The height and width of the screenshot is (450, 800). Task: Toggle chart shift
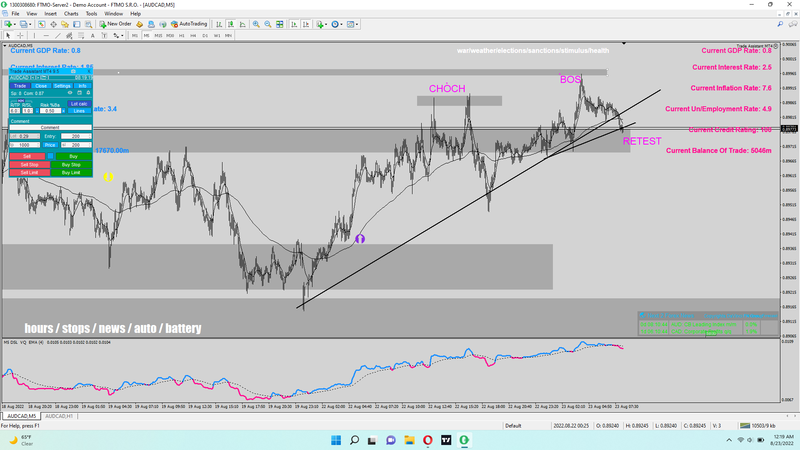point(306,24)
